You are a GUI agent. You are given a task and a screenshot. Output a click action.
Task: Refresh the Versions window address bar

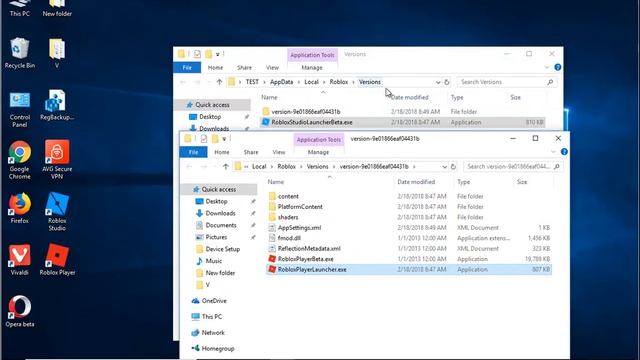click(447, 82)
